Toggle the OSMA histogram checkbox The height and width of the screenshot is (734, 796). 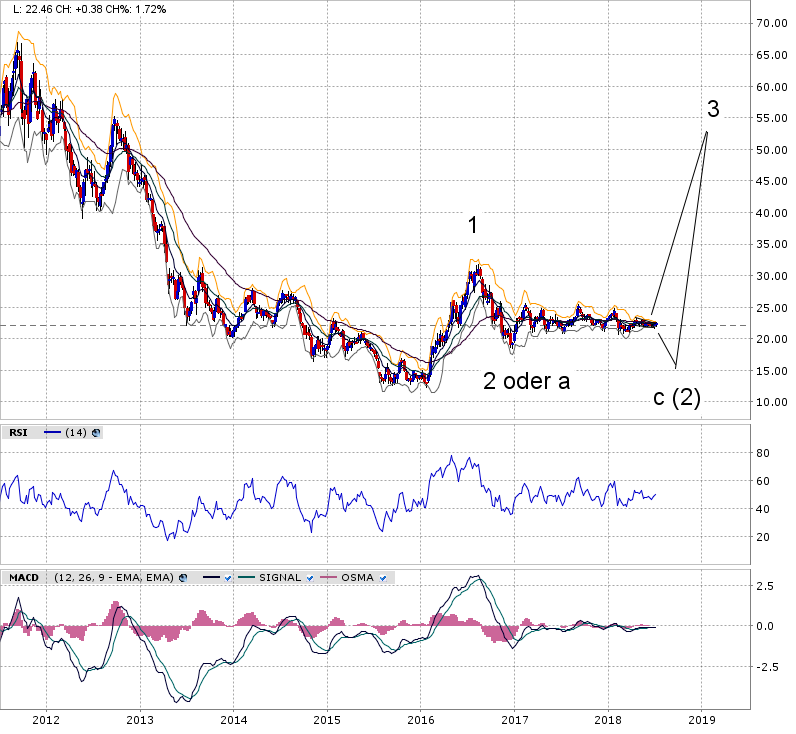tap(383, 578)
